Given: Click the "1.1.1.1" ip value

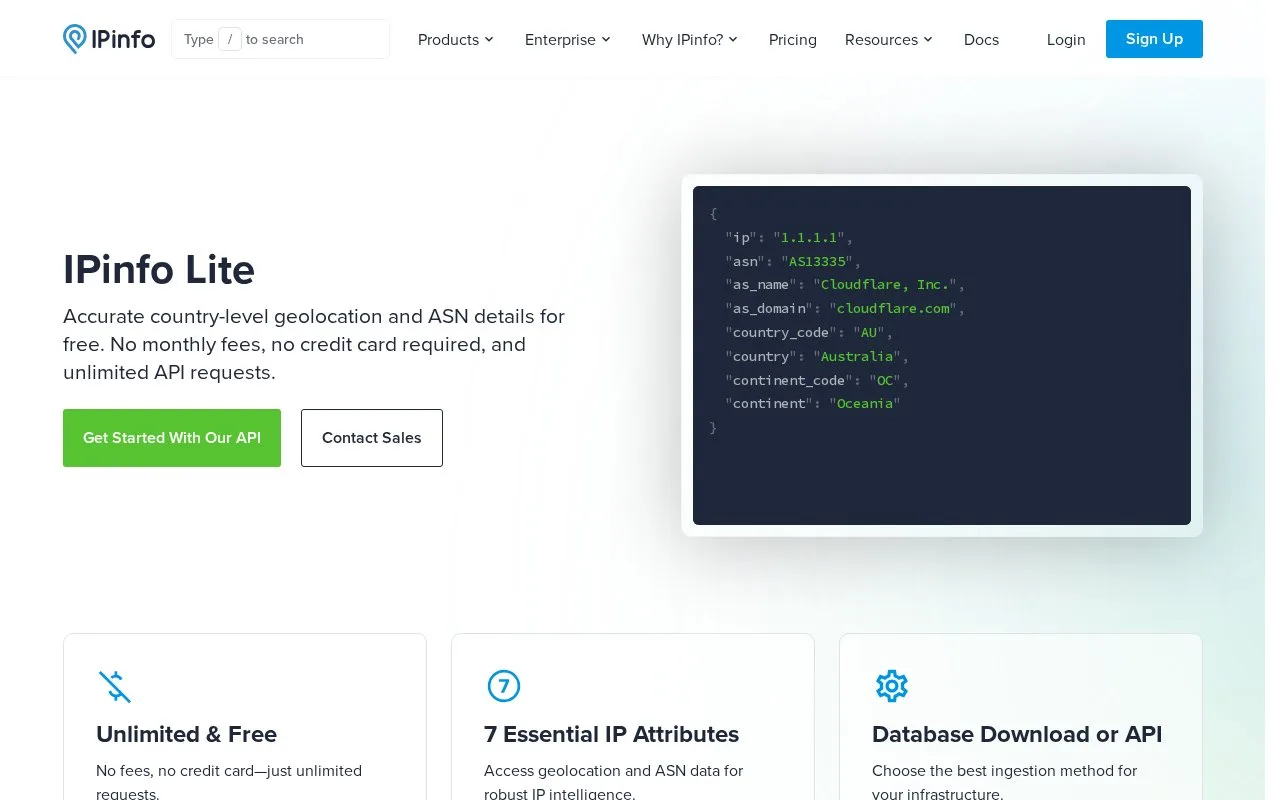Looking at the screenshot, I should pyautogui.click(x=809, y=237).
